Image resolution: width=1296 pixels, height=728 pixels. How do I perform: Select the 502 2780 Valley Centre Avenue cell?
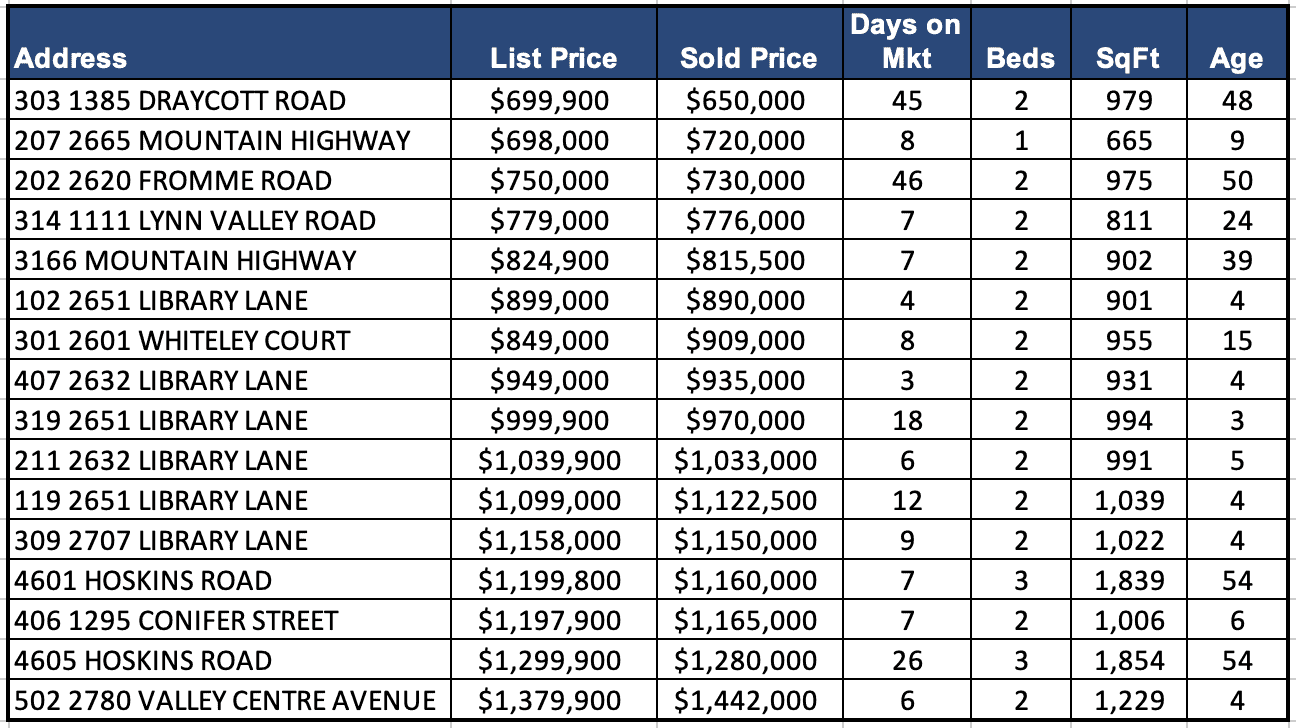(x=225, y=701)
